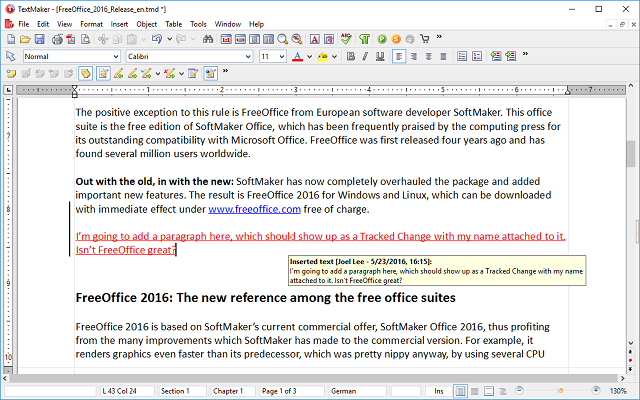This screenshot has width=640, height=400.
Task: Click the Undo arrow icon
Action: point(157,39)
